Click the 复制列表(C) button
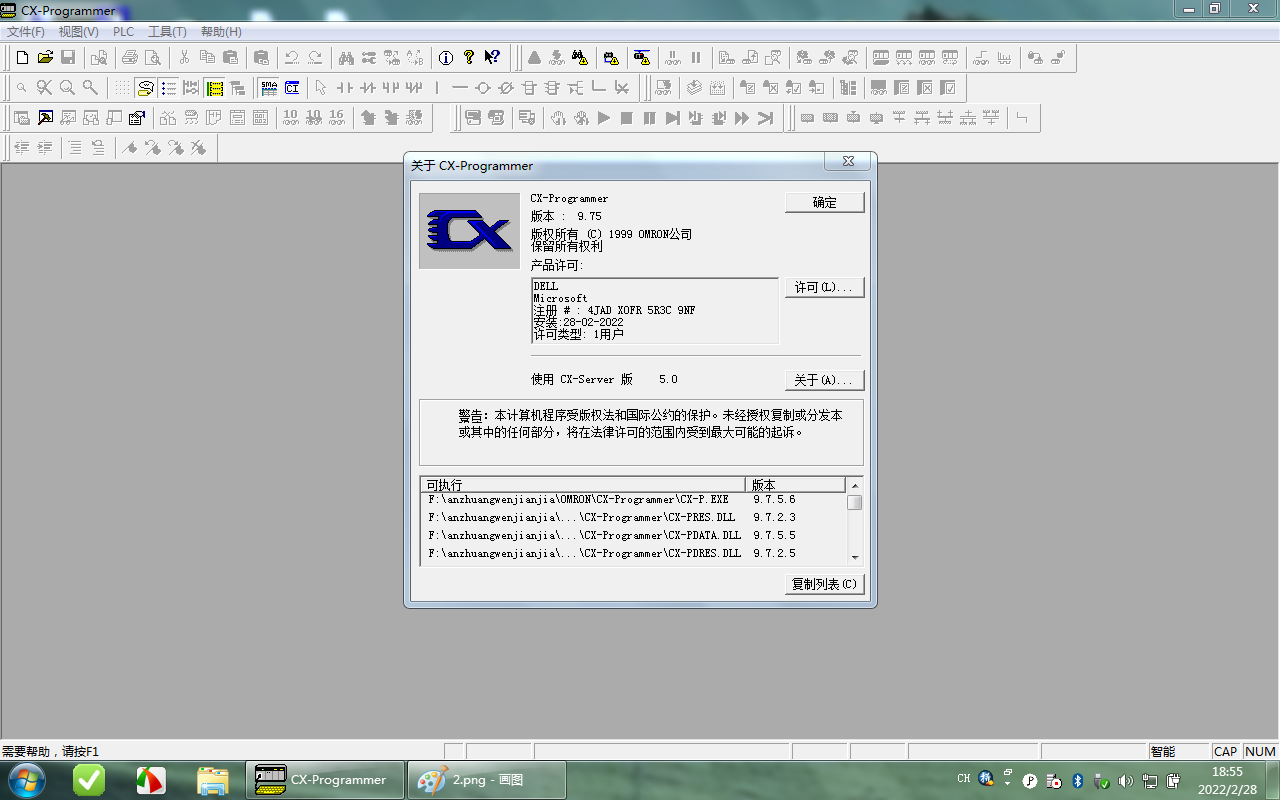This screenshot has height=800, width=1280. [x=824, y=584]
